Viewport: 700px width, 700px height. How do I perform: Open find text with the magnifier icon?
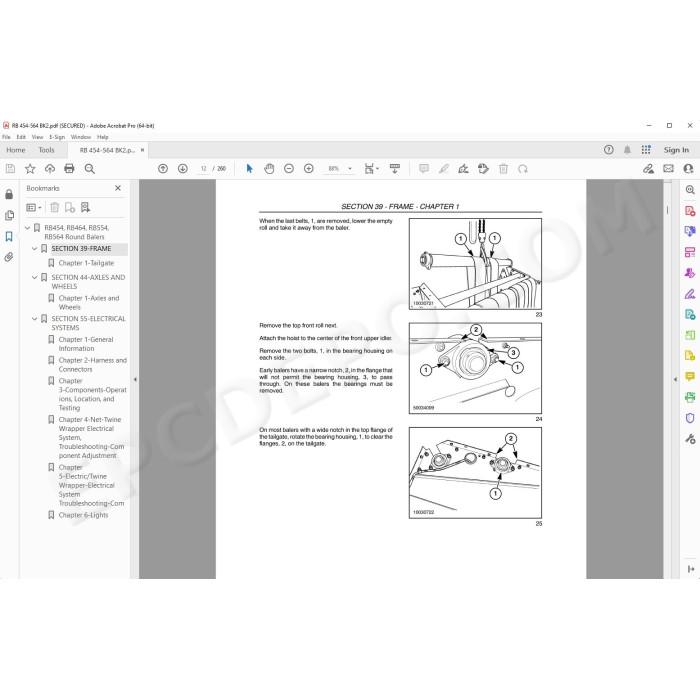(89, 169)
